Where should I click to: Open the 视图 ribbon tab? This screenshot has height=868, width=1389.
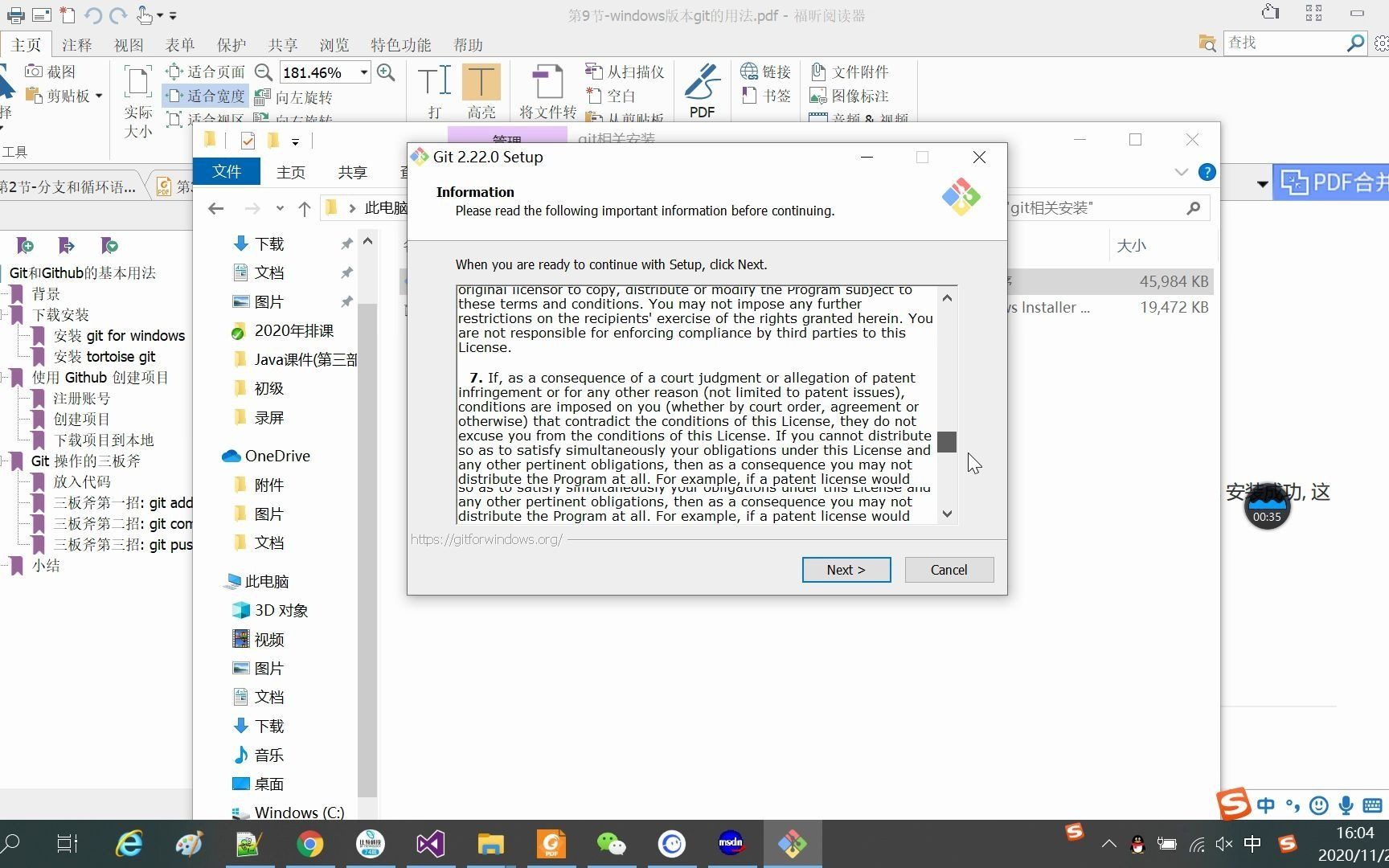129,45
